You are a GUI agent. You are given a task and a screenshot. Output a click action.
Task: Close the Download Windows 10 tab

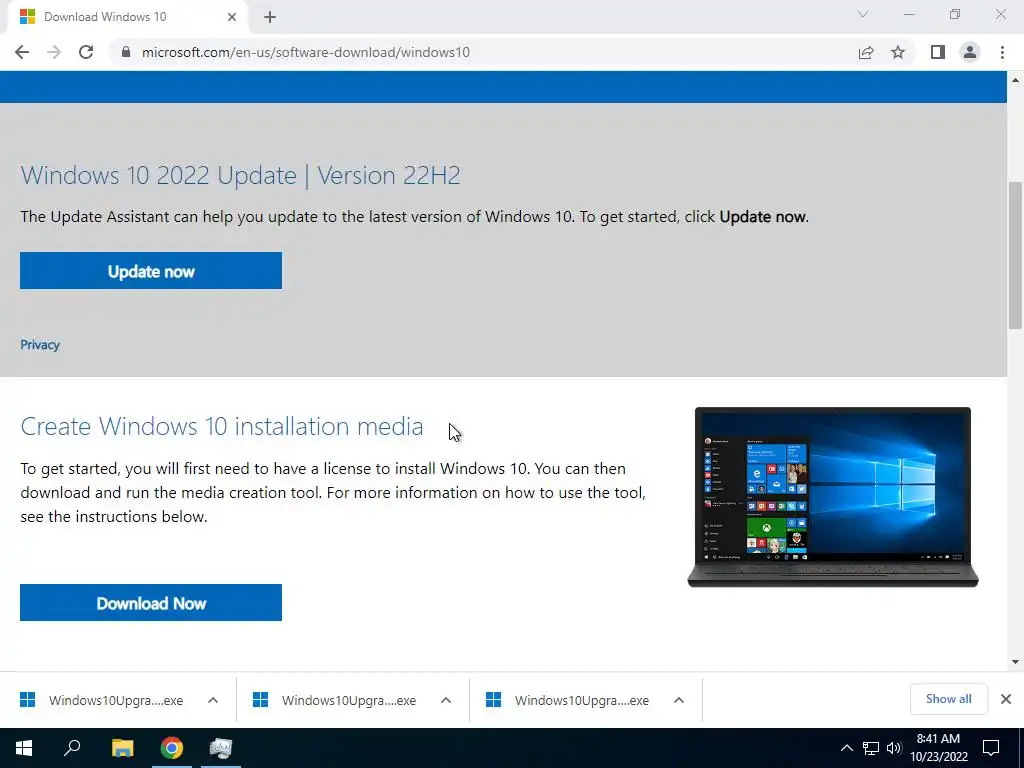pos(232,17)
